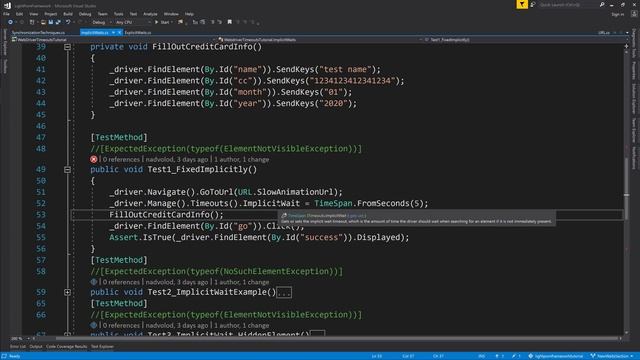Switch to the SynchronizationTechniques.cs tab
The image size is (640, 360).
[x=38, y=32]
